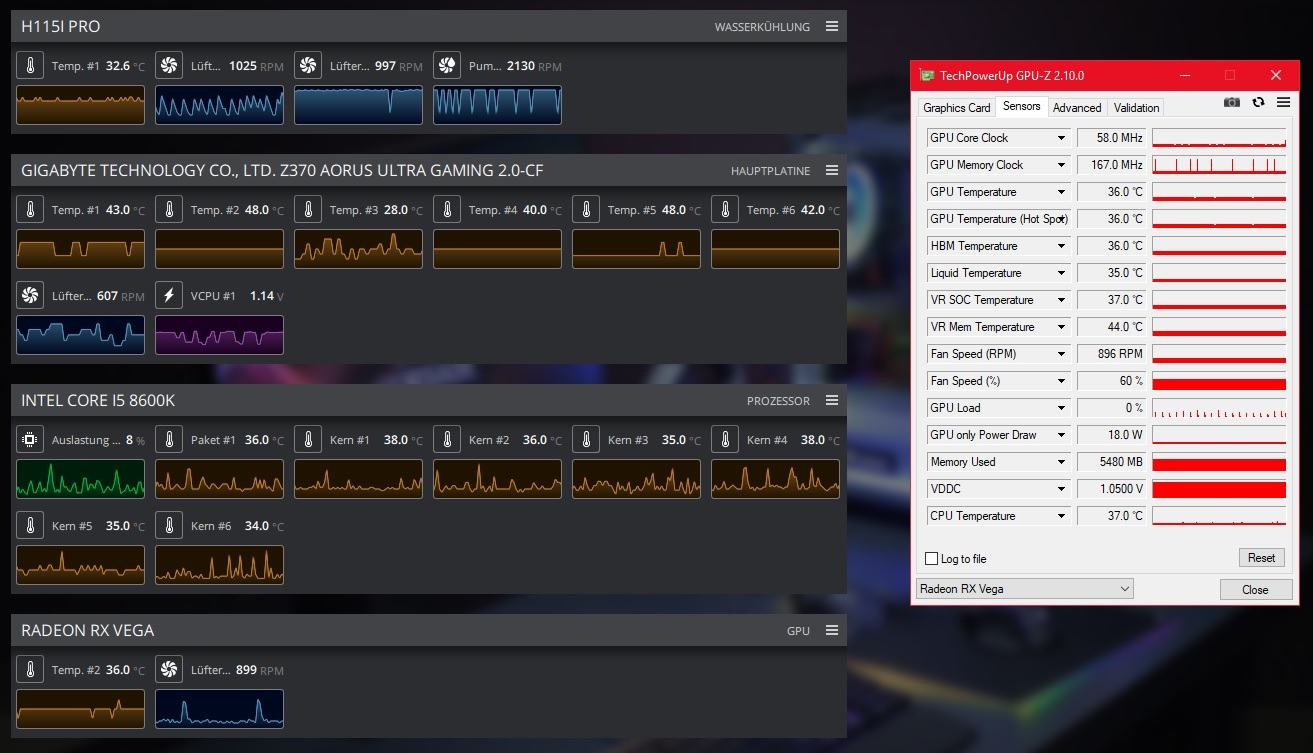
Task: Expand the GPU Core Clock sensor dropdown
Action: (x=1061, y=138)
